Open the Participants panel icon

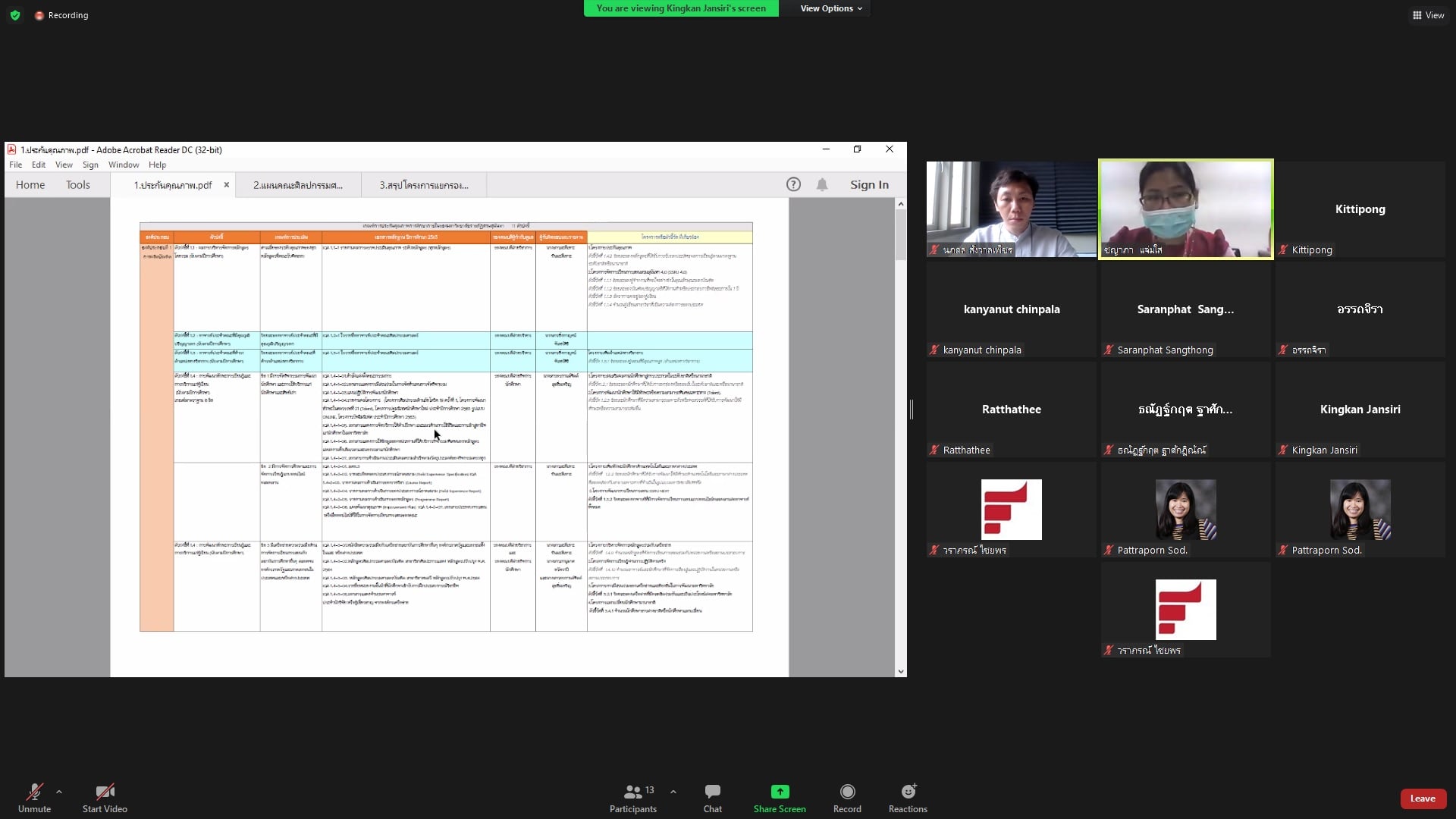coord(632,792)
